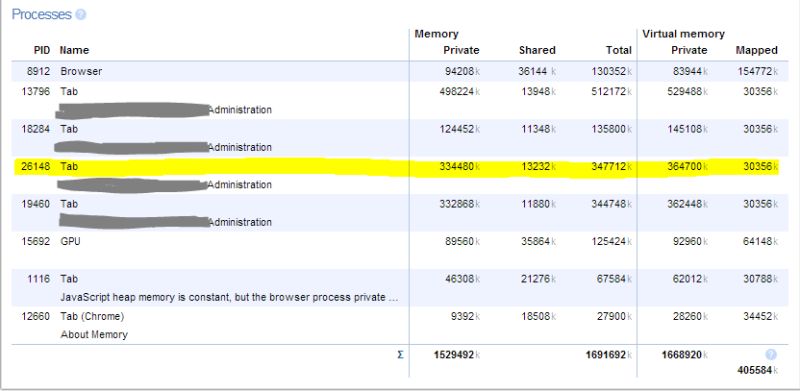Select PID 13796 tab row

(36, 91)
